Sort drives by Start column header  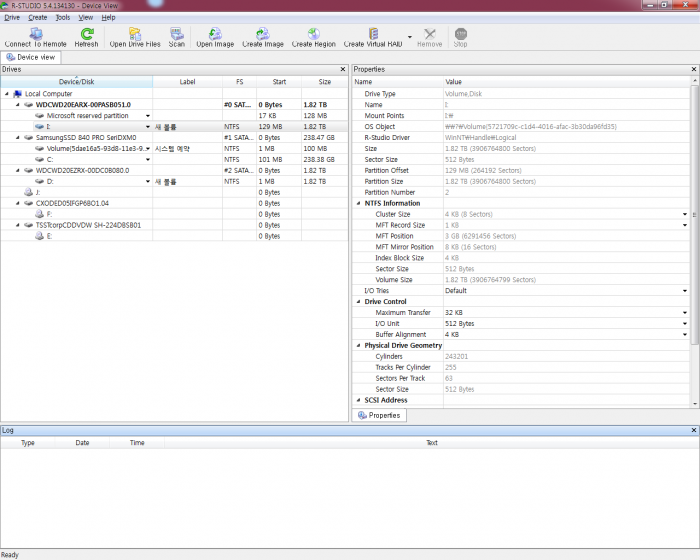pos(279,82)
